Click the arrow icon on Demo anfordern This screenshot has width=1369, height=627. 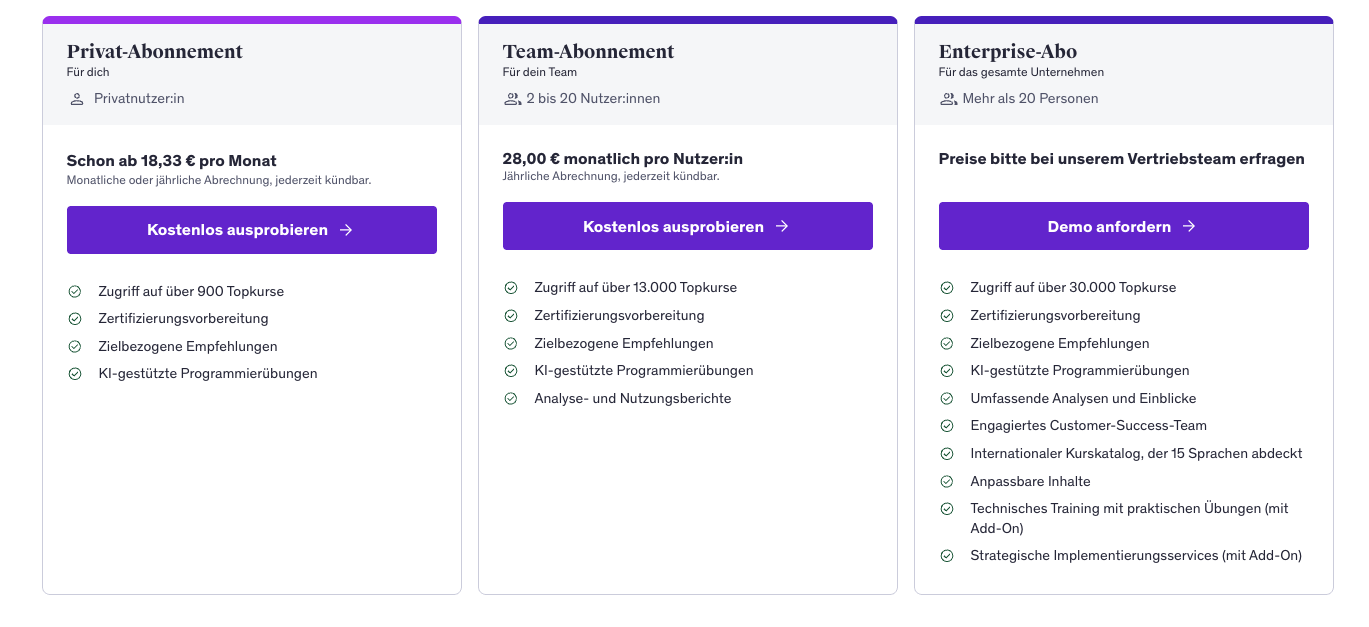coord(1189,227)
